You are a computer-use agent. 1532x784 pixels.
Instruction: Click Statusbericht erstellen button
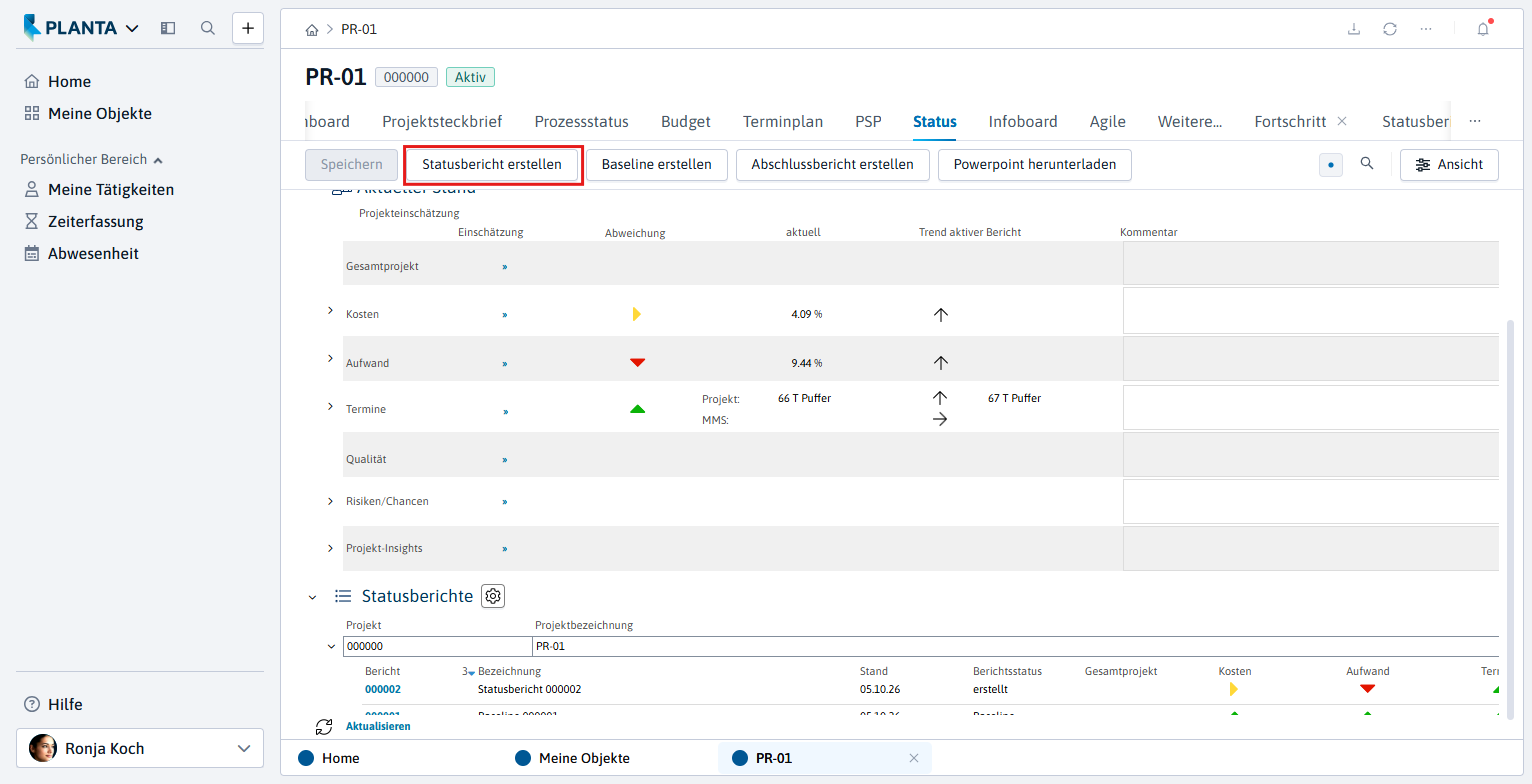coord(492,164)
